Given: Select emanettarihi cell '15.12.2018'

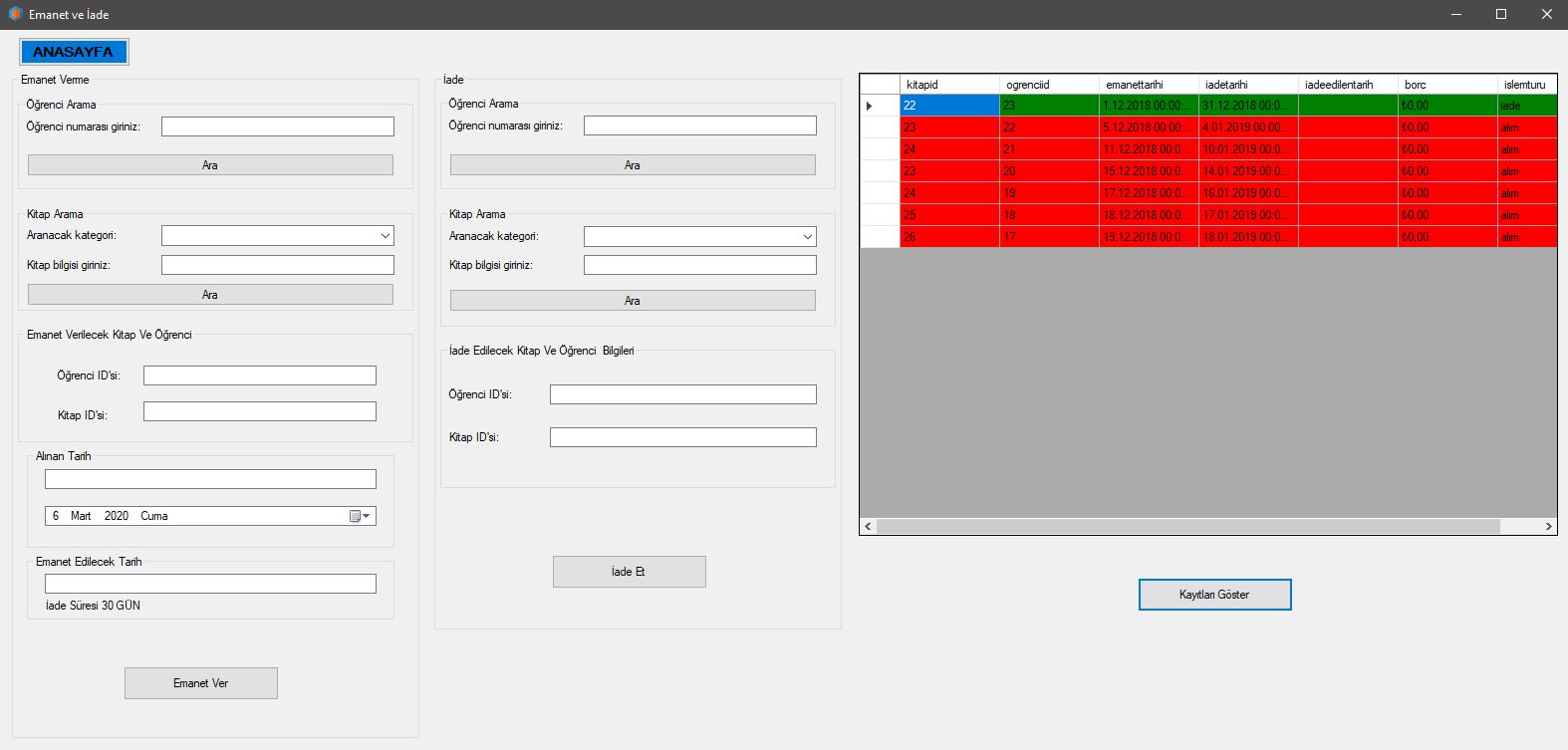Looking at the screenshot, I should (x=1149, y=171).
